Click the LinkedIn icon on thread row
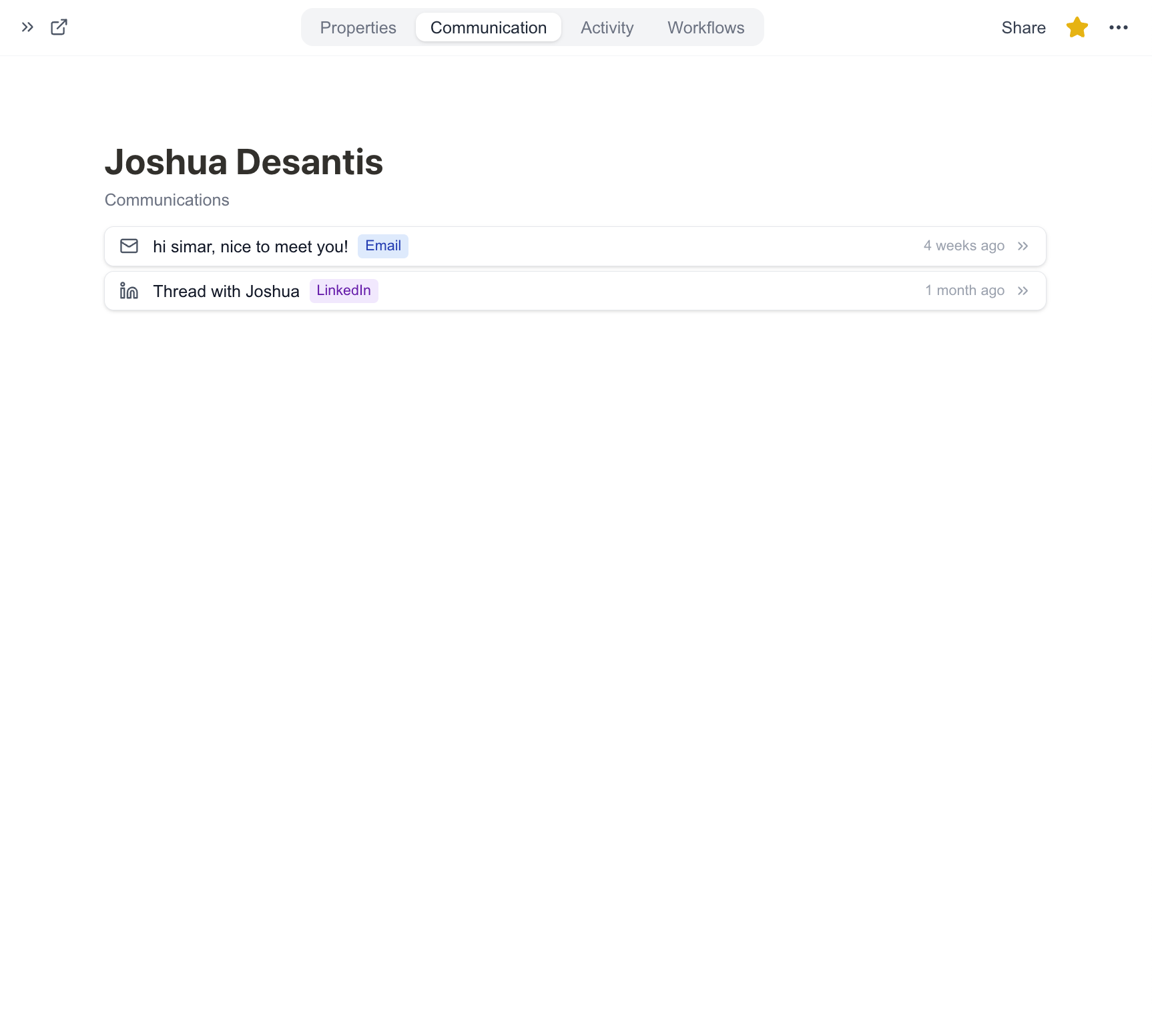 (129, 291)
